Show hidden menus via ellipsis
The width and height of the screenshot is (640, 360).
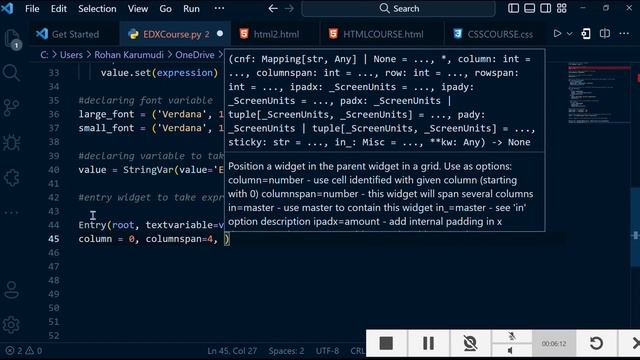pyautogui.click(x=219, y=9)
